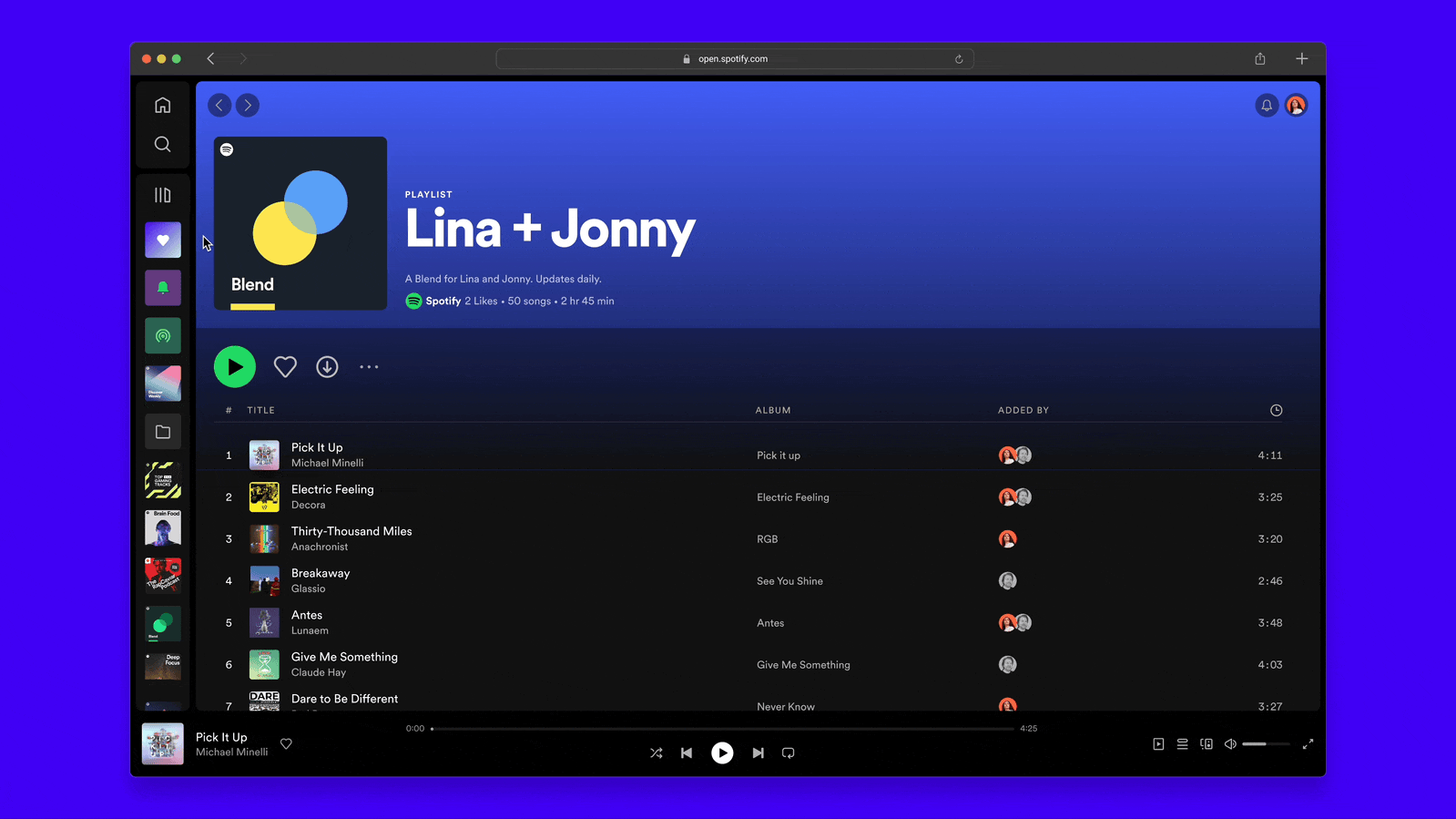Open the RGB album link

click(x=768, y=539)
